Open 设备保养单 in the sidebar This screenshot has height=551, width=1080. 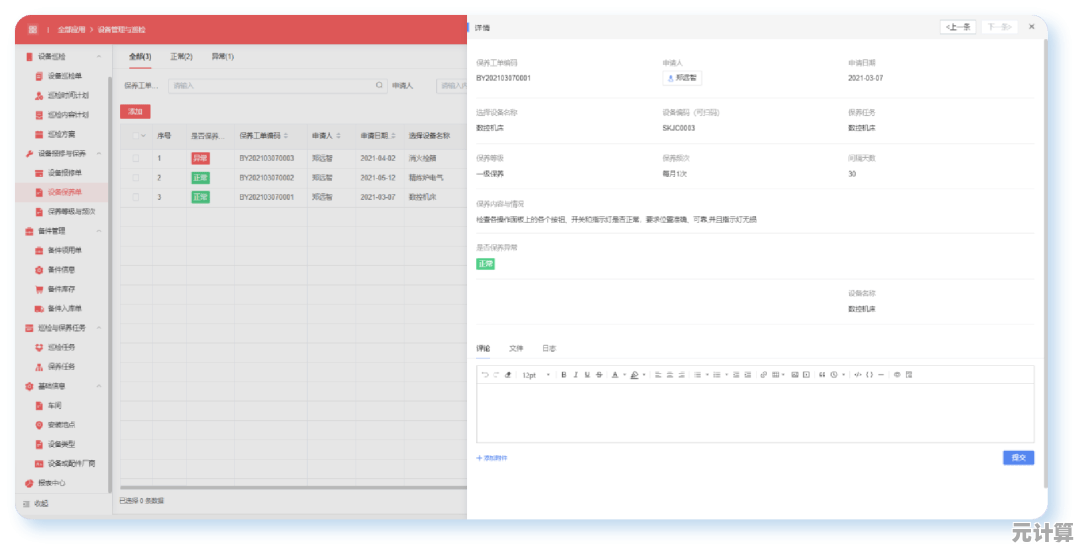point(65,192)
